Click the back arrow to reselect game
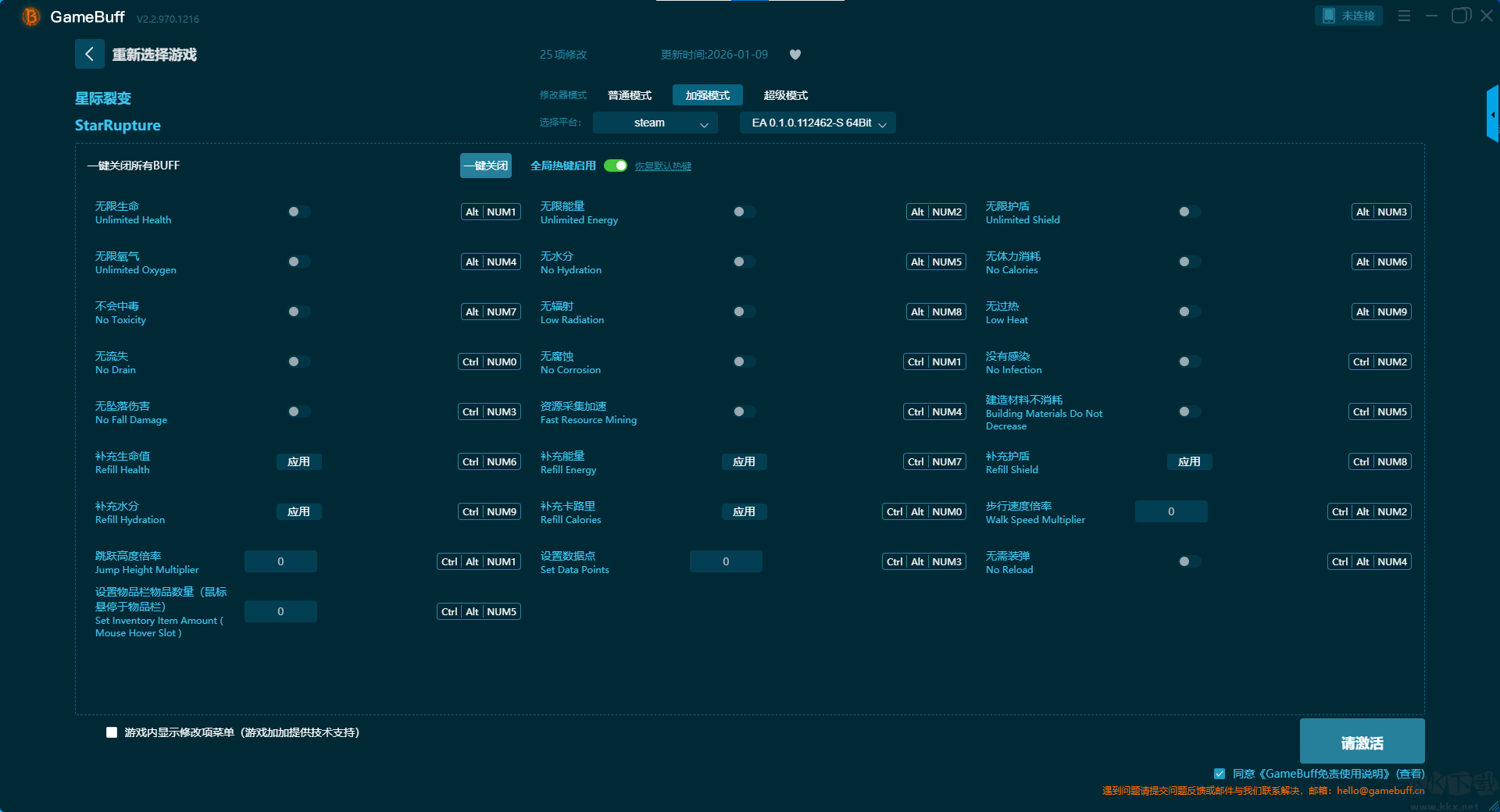 click(89, 54)
